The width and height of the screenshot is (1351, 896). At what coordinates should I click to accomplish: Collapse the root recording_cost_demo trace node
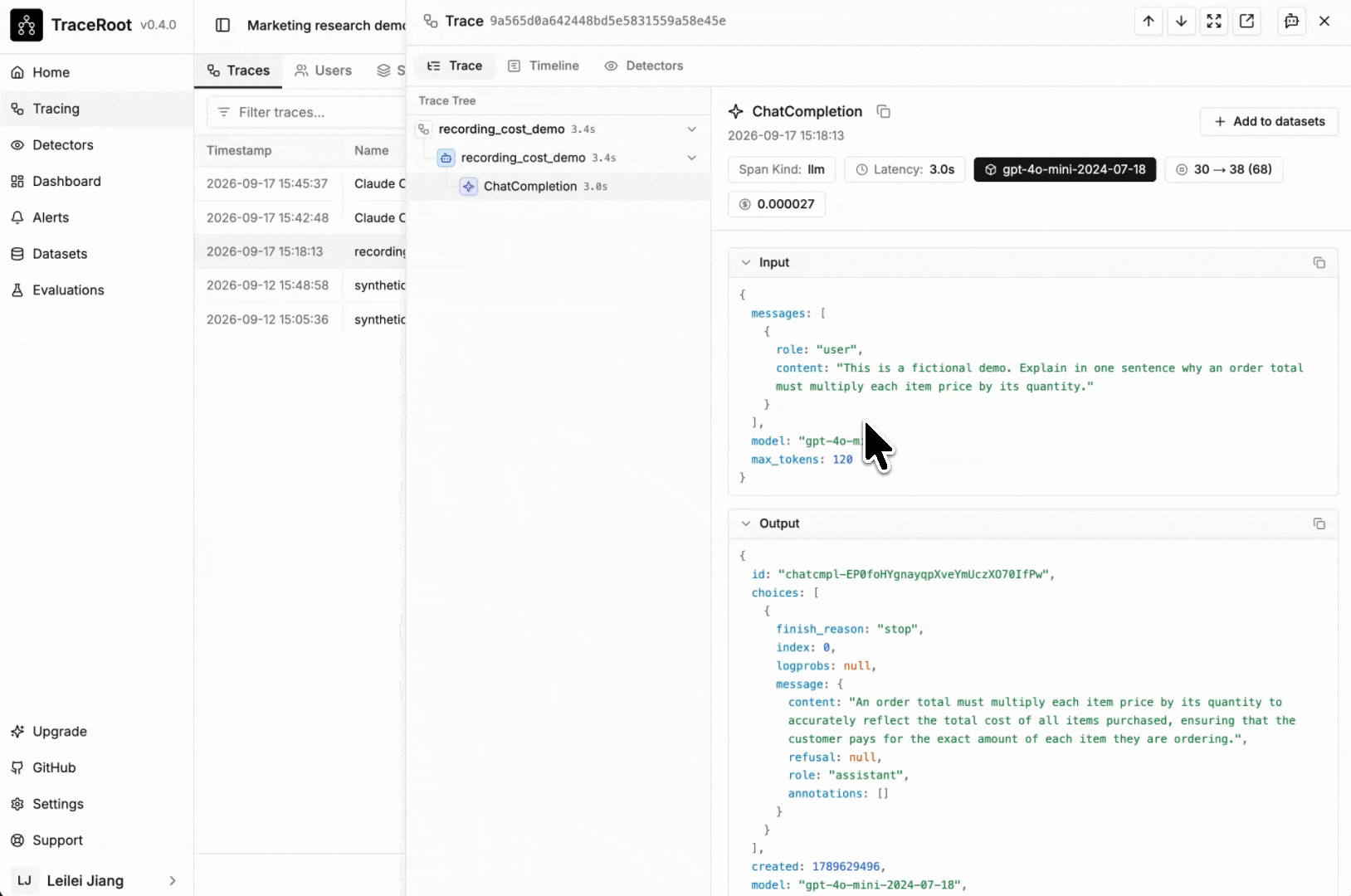691,129
